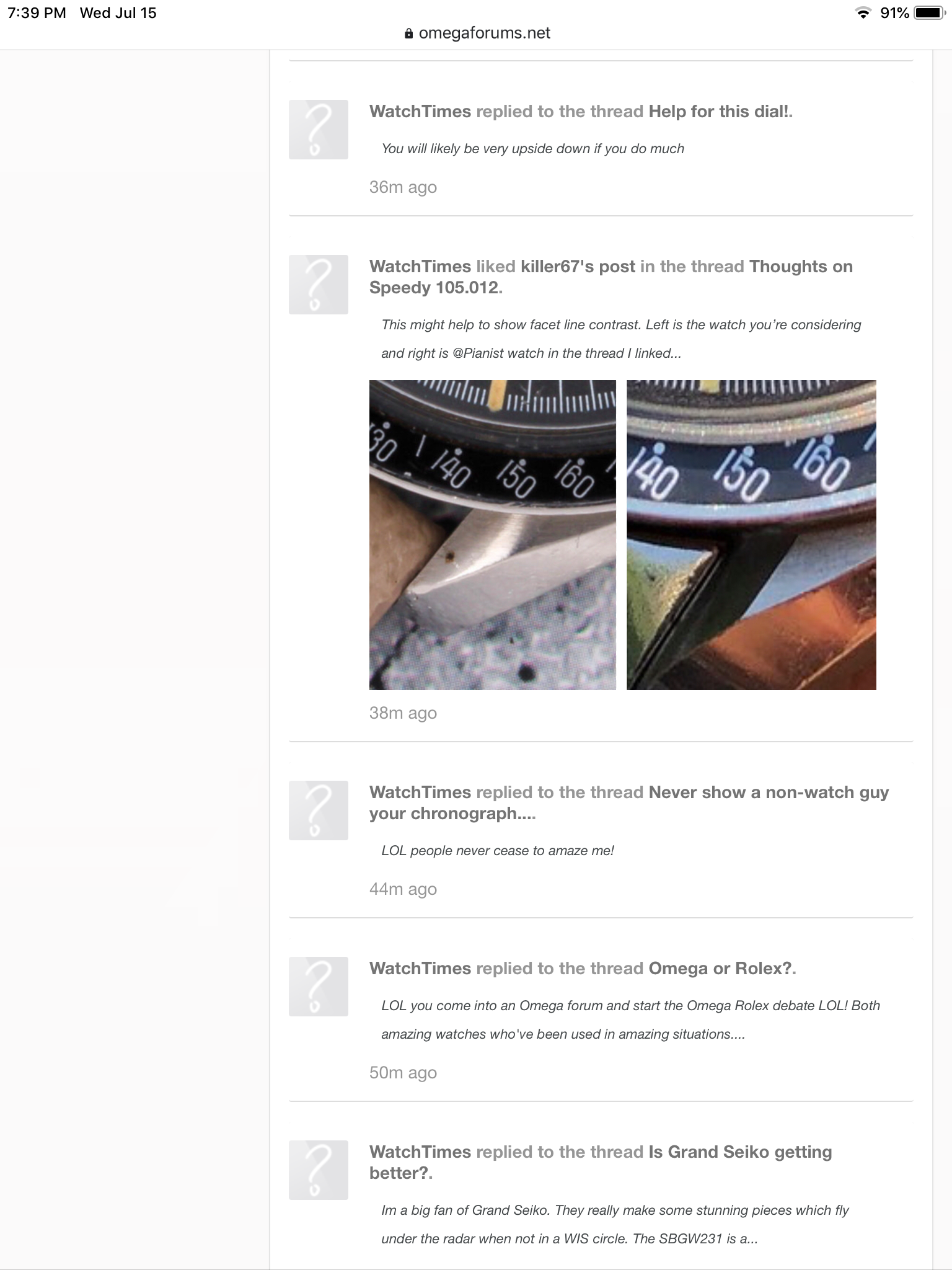View right watch bezel comparison image
This screenshot has height=1270, width=952.
tap(751, 535)
